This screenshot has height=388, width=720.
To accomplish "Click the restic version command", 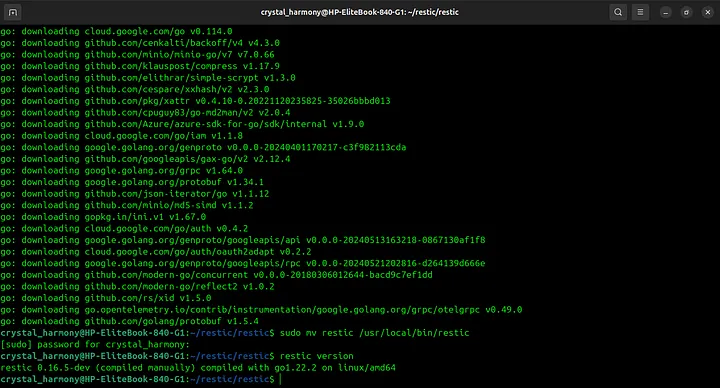I will [317, 356].
